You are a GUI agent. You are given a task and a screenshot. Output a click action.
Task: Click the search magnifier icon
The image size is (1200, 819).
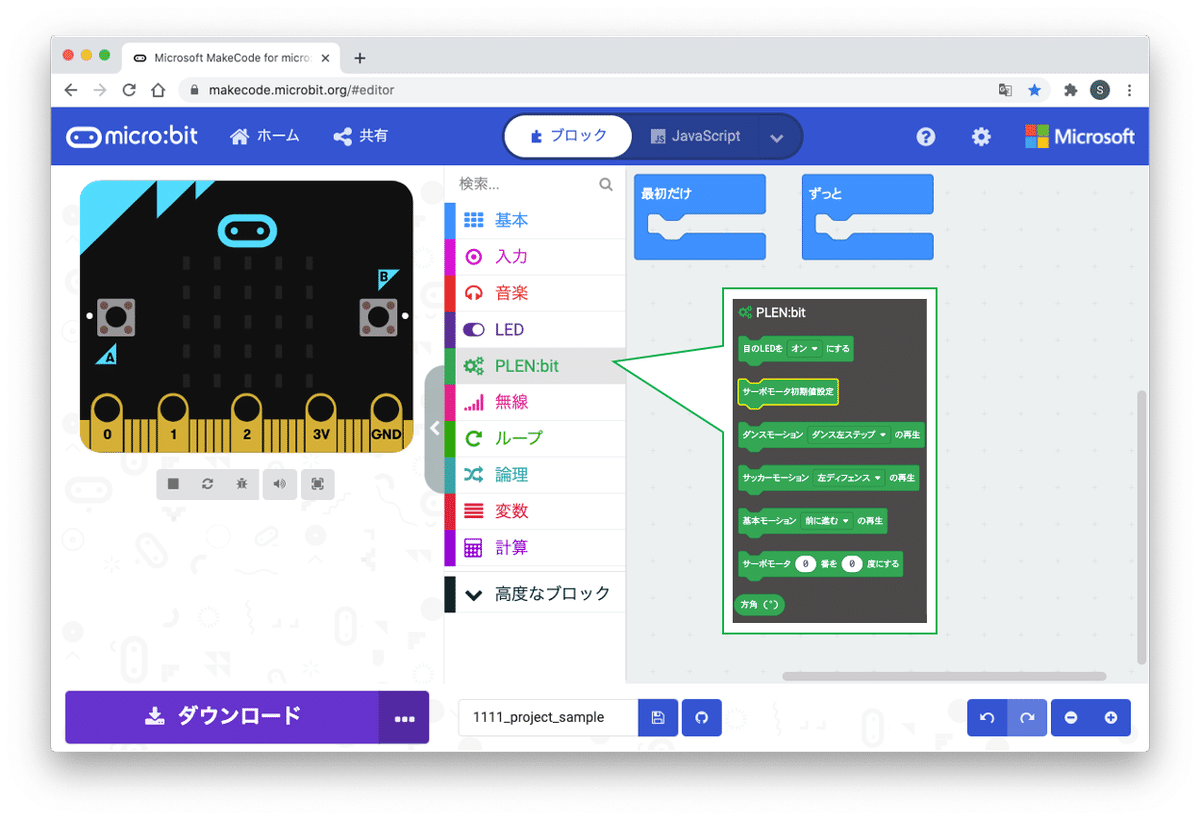(606, 184)
